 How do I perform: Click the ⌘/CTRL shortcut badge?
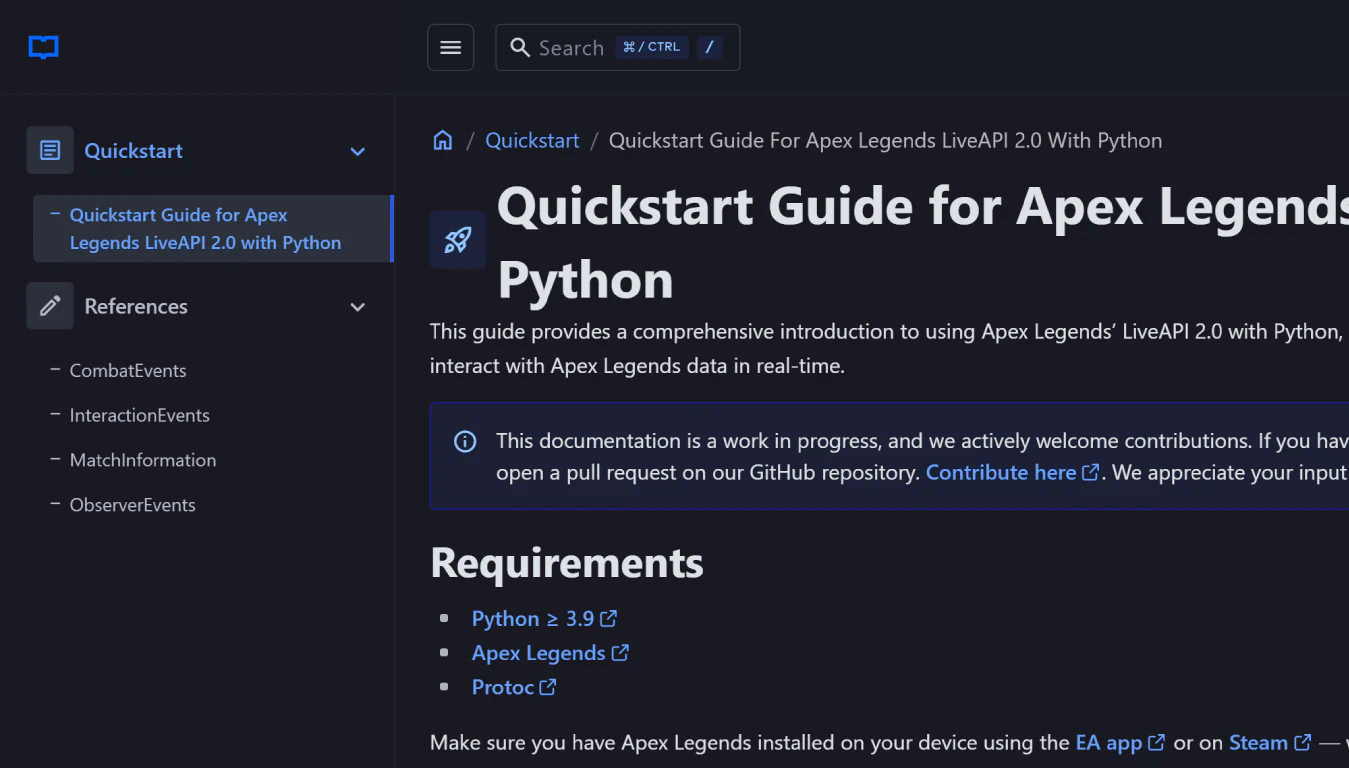pyautogui.click(x=652, y=47)
